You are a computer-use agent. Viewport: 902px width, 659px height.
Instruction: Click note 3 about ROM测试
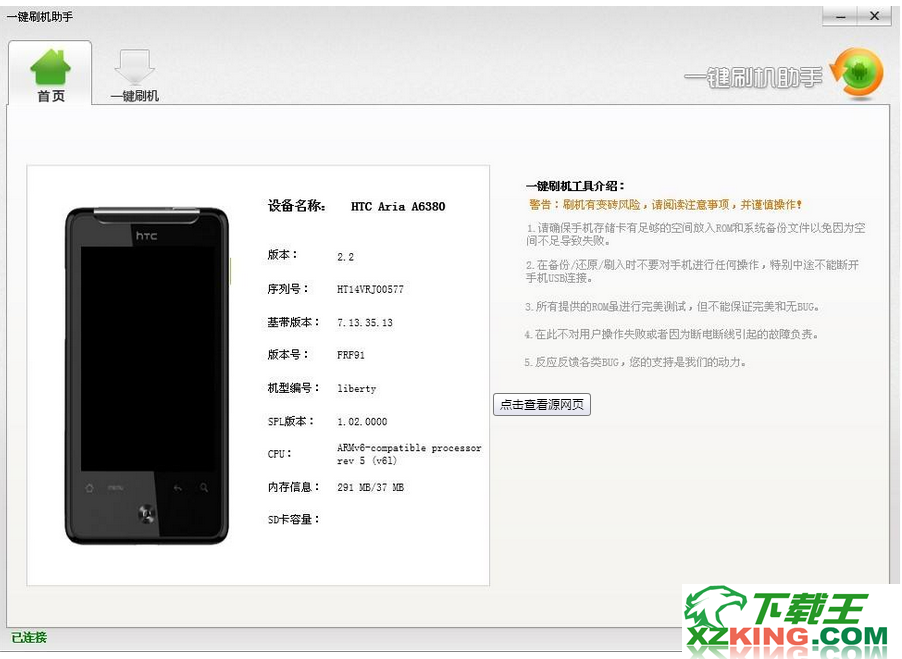pyautogui.click(x=672, y=306)
